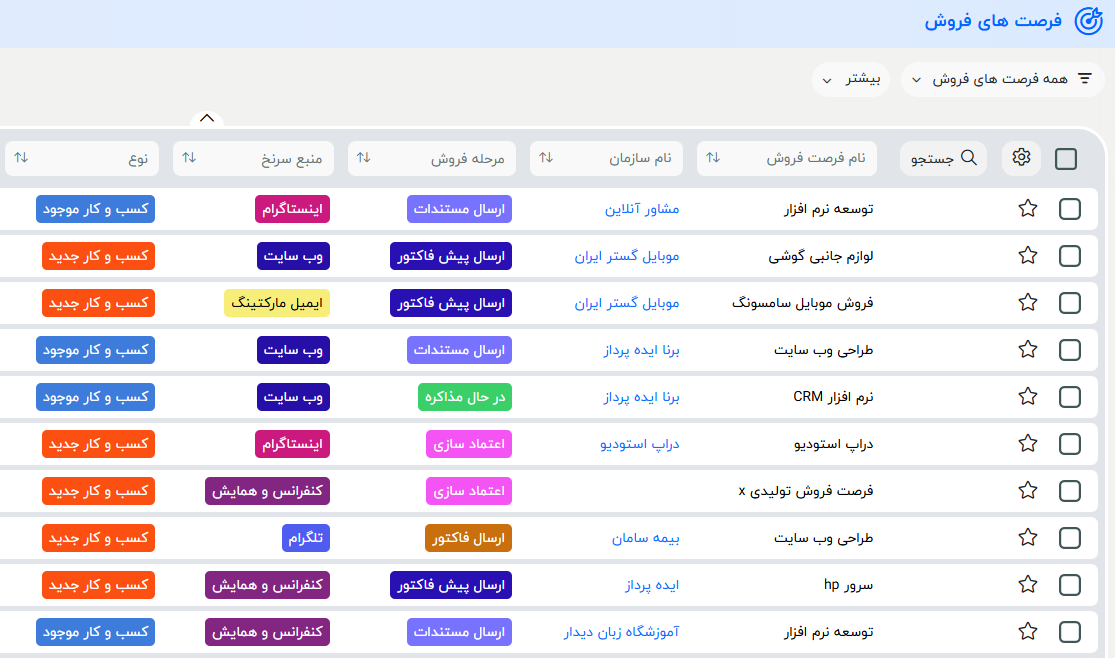This screenshot has height=658, width=1115.
Task: Open موبایل گستر ایران organization link
Action: (626, 256)
